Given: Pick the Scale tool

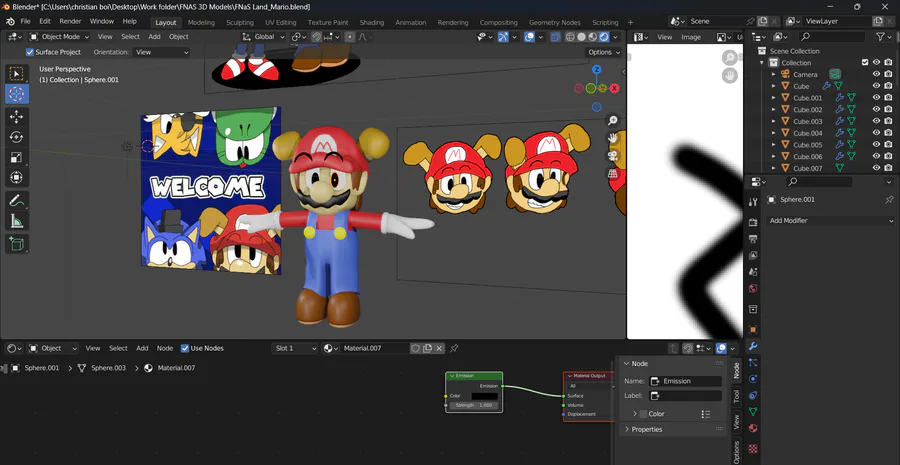Looking at the screenshot, I should (17, 157).
